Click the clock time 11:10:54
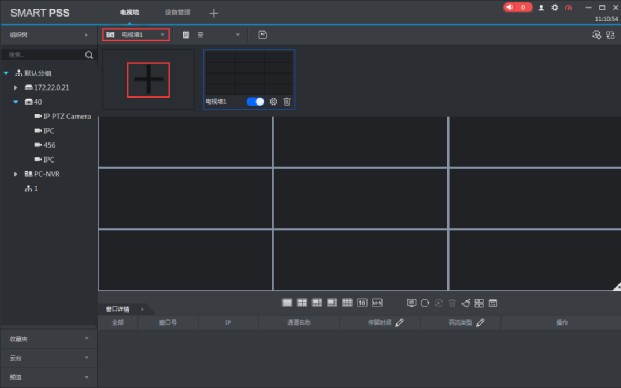621x388 pixels. point(606,19)
